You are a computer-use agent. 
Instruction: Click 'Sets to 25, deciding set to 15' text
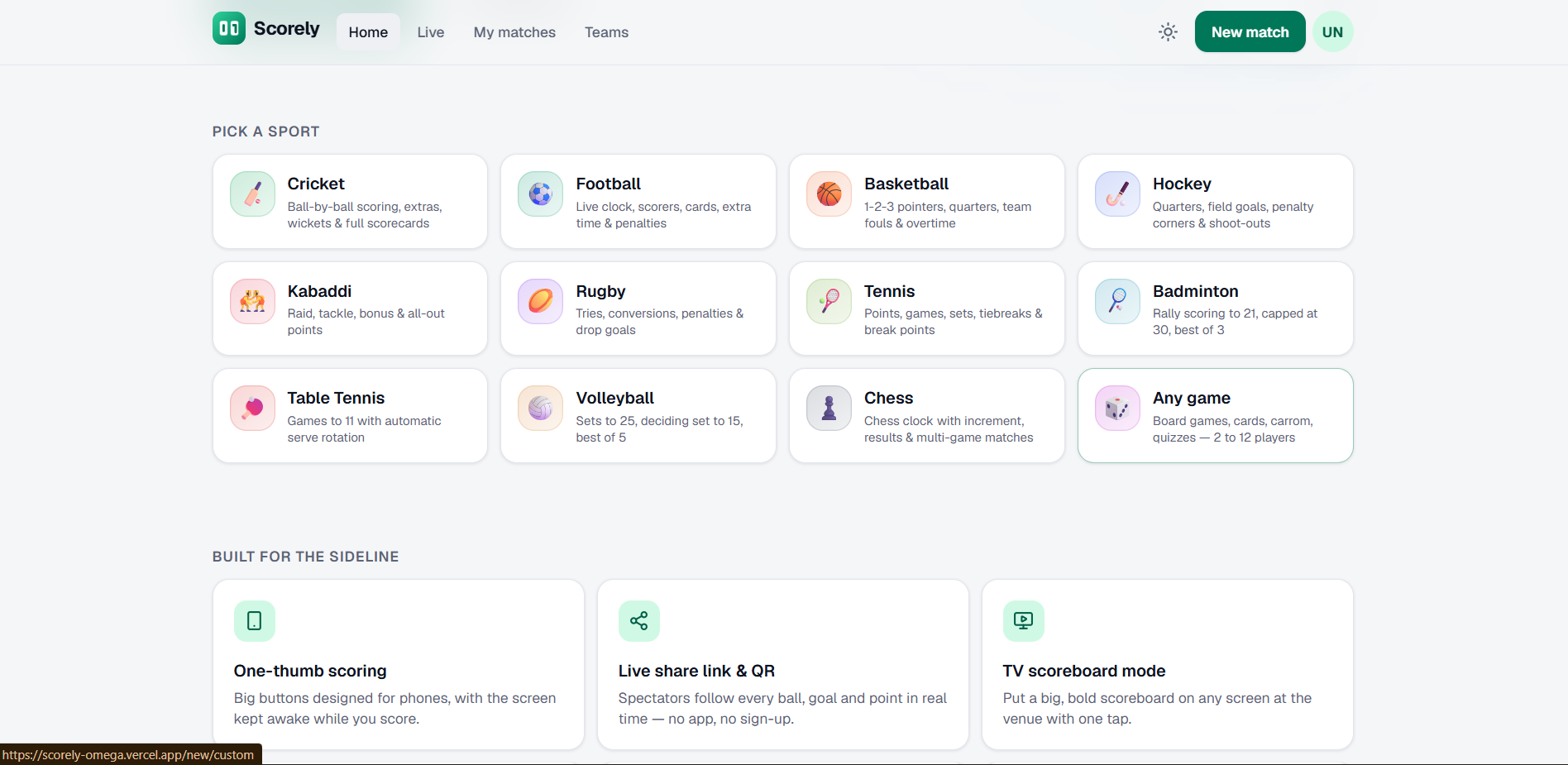660,429
